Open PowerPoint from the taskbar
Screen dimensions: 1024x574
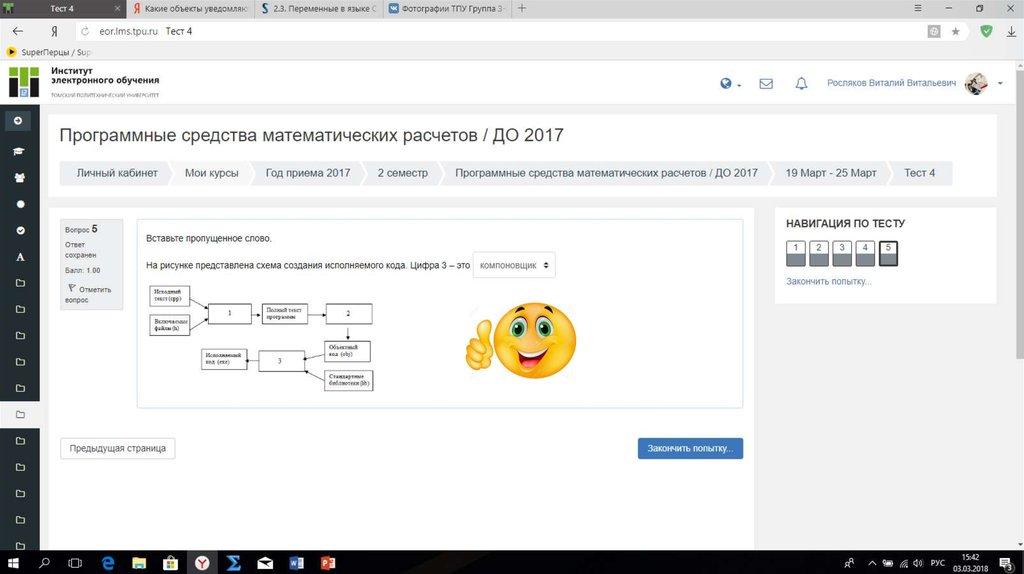(328, 563)
